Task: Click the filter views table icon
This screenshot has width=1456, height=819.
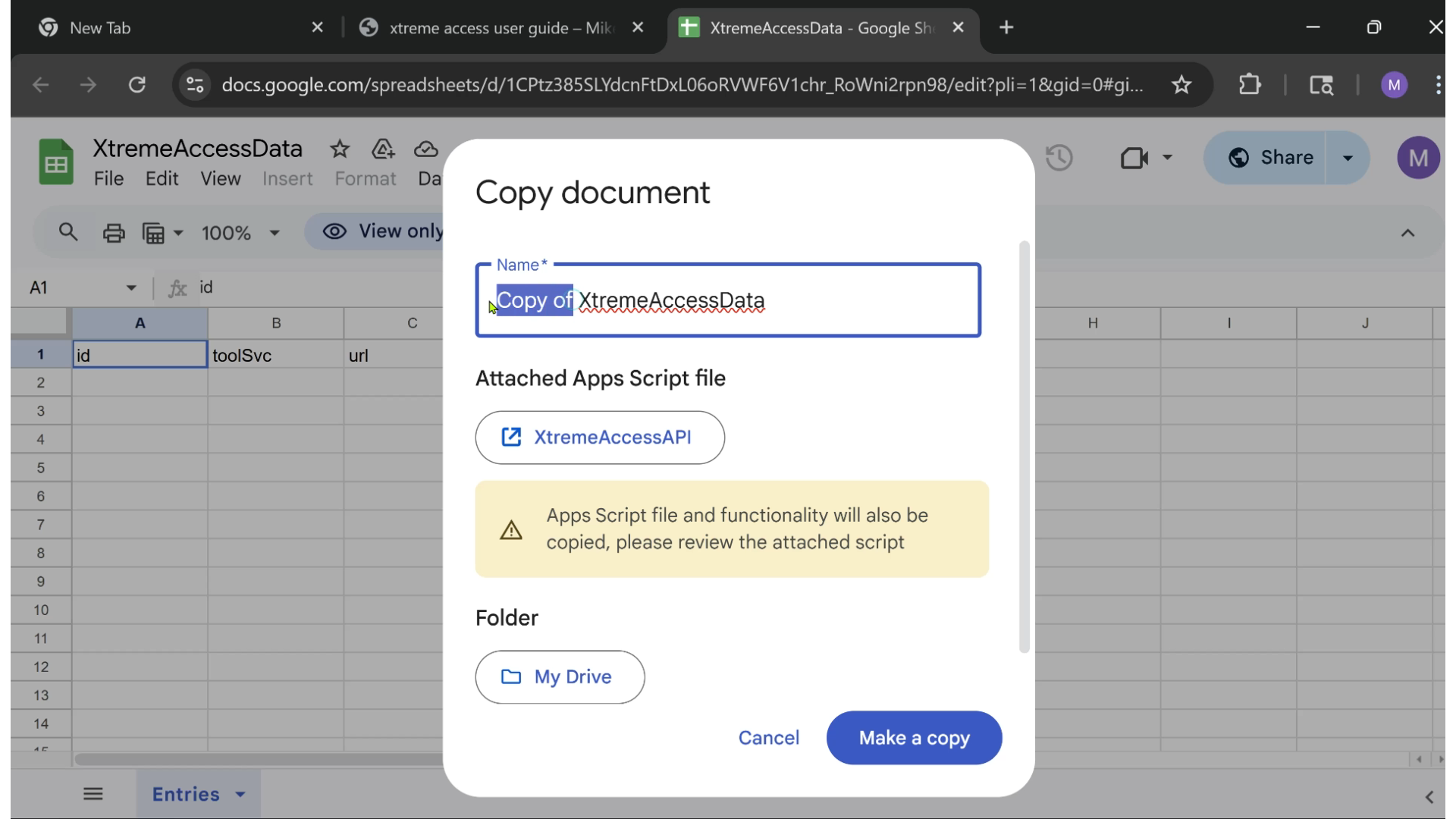Action: tap(154, 233)
